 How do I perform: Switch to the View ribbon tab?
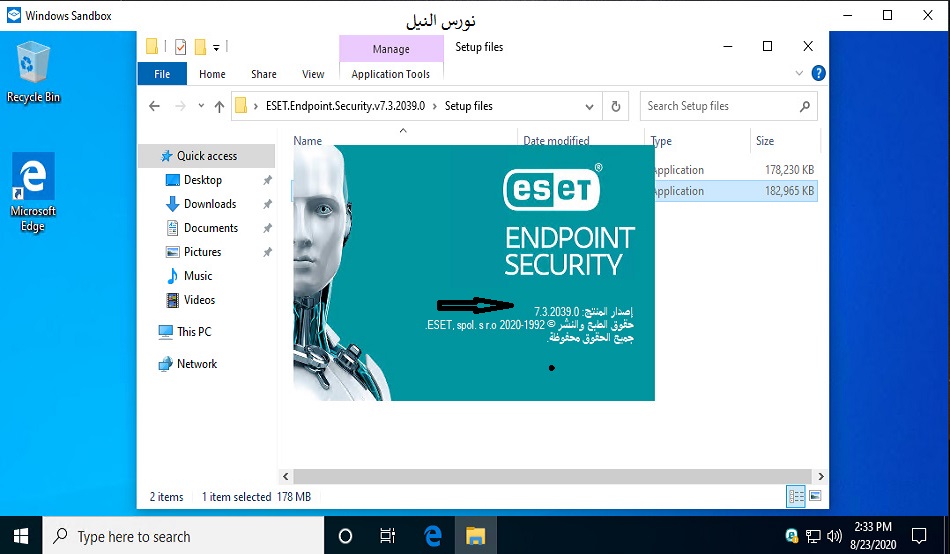pos(313,74)
